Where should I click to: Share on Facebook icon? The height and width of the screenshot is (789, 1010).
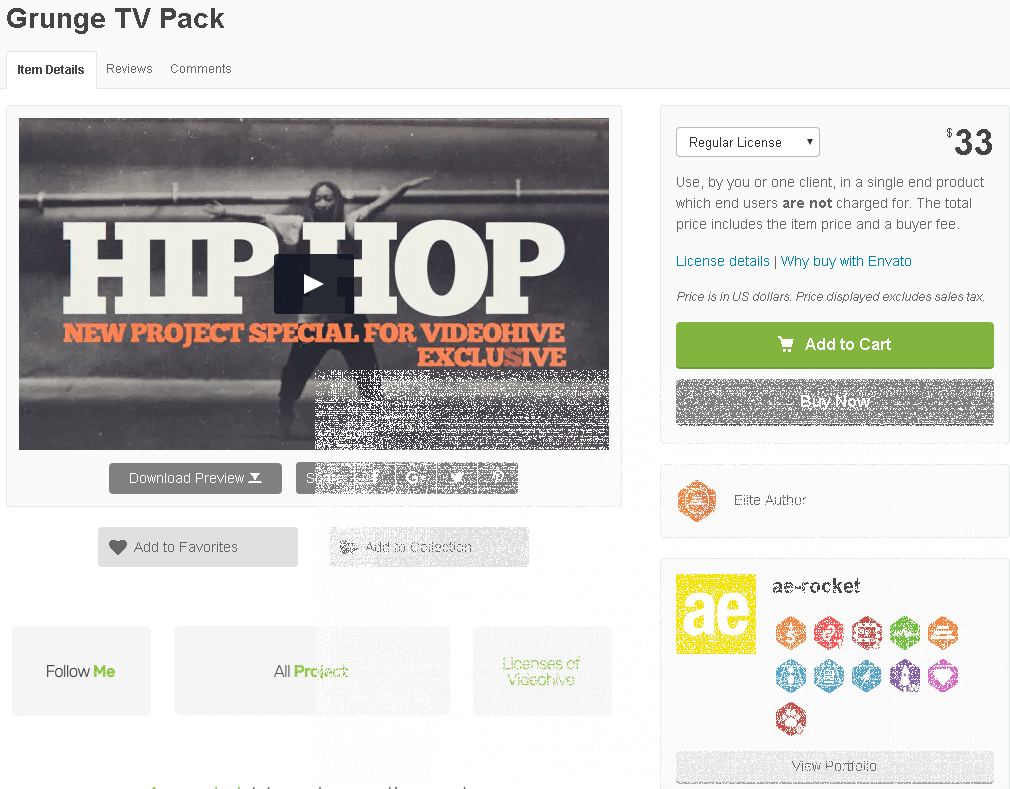(374, 478)
